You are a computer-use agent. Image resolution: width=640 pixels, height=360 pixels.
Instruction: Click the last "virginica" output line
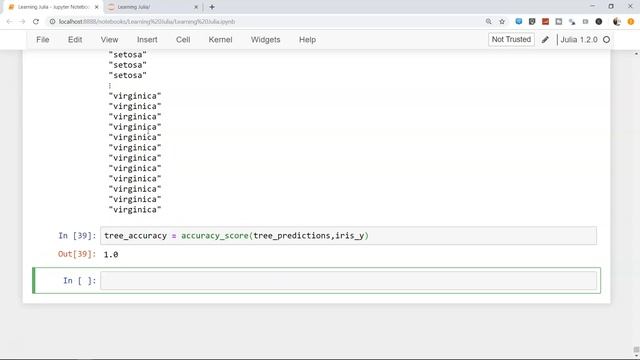pyautogui.click(x=135, y=210)
